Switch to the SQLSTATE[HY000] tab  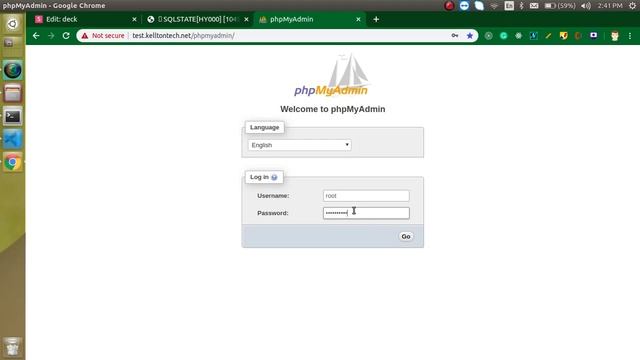pyautogui.click(x=198, y=19)
